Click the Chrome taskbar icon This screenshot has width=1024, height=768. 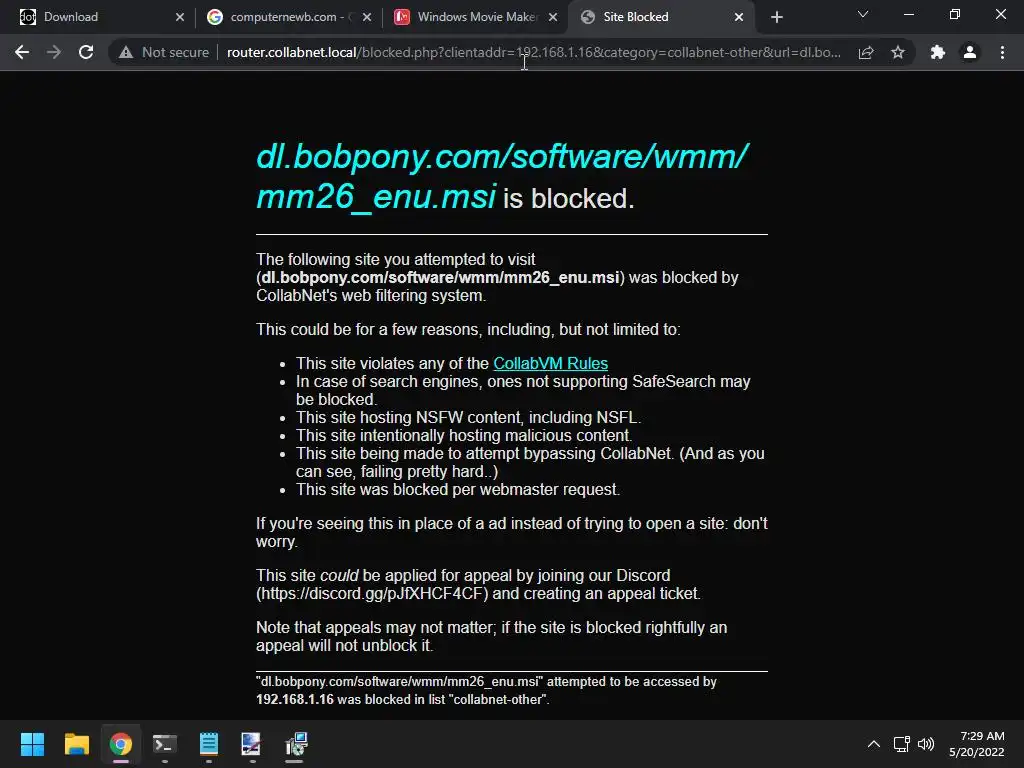pos(121,744)
